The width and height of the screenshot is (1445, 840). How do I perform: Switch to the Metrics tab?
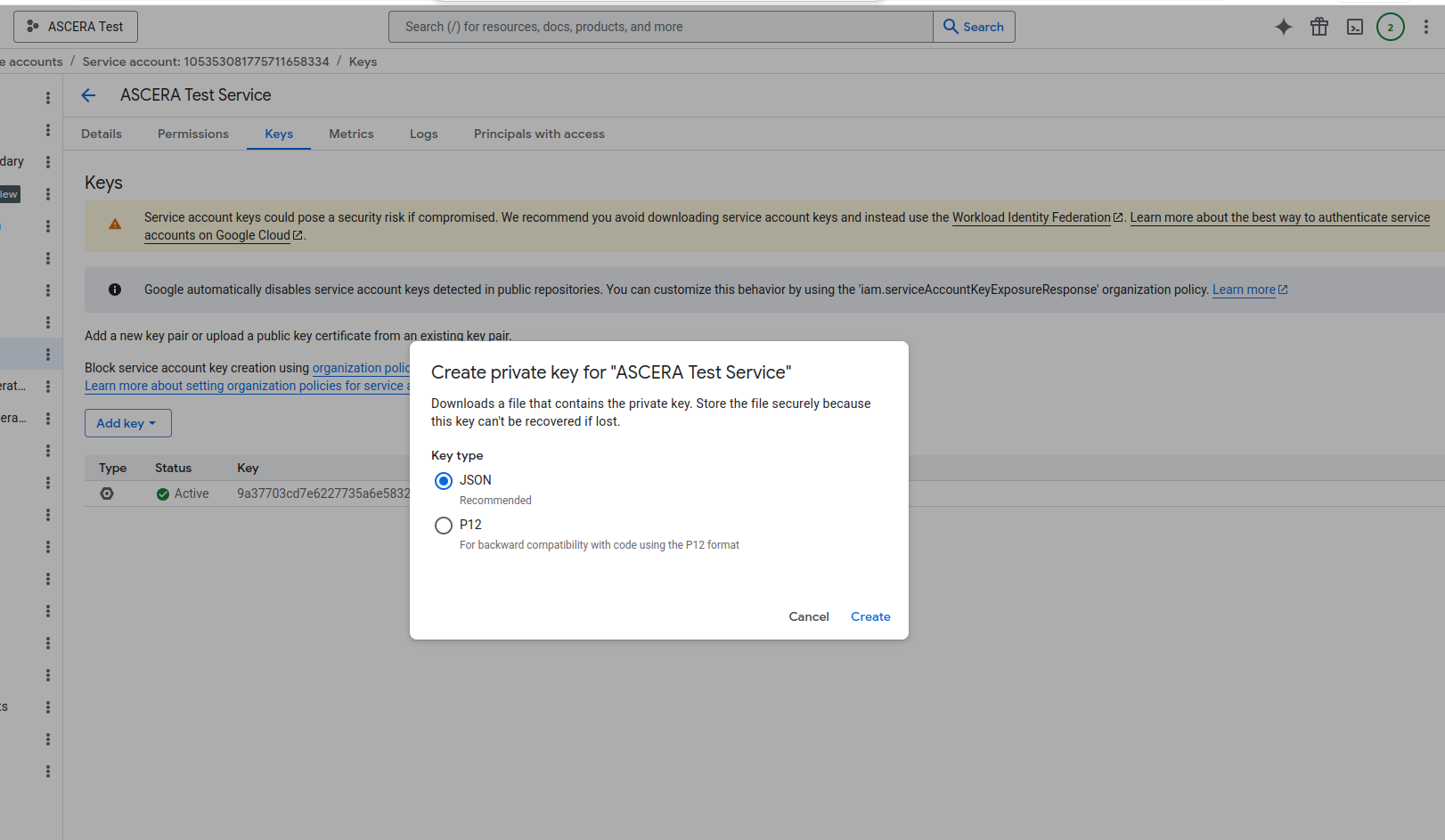351,134
